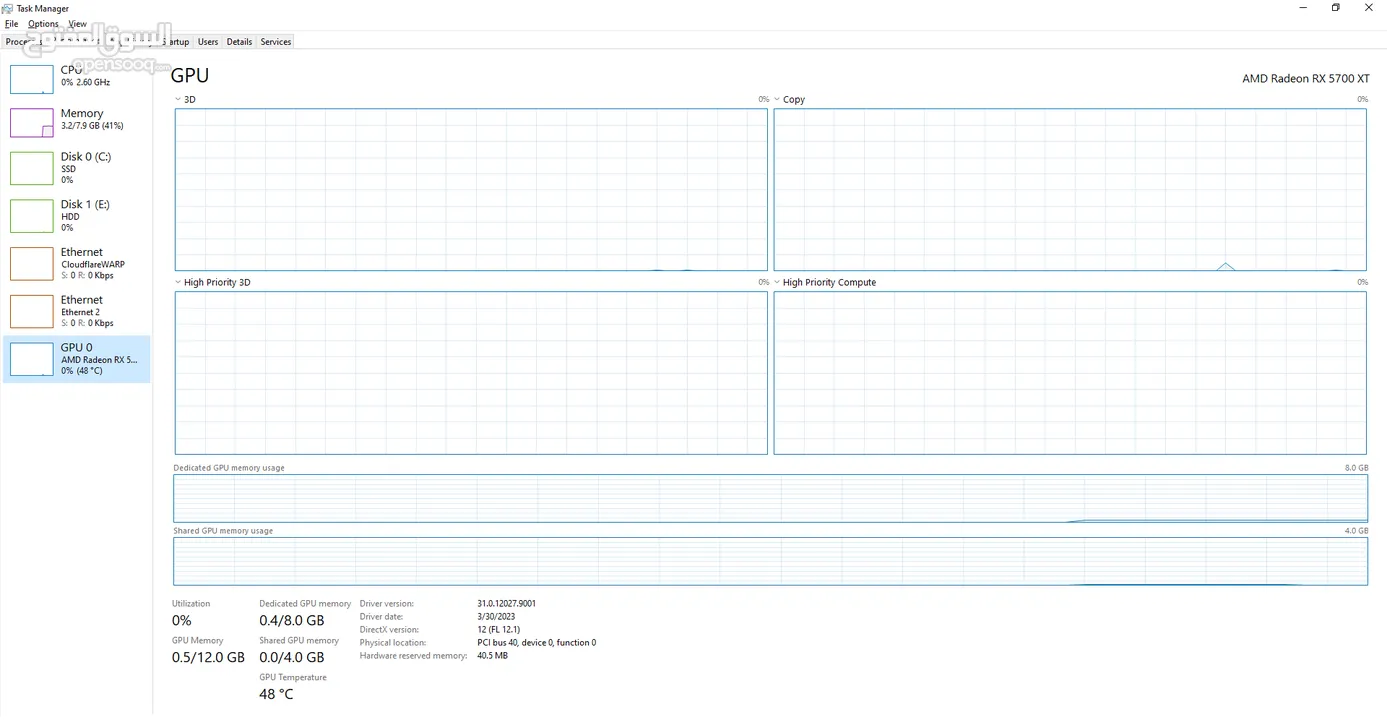Click the Dedicated GPU memory 0.4/8.0 GB value
Viewport: 1387px width, 720px height.
click(292, 621)
